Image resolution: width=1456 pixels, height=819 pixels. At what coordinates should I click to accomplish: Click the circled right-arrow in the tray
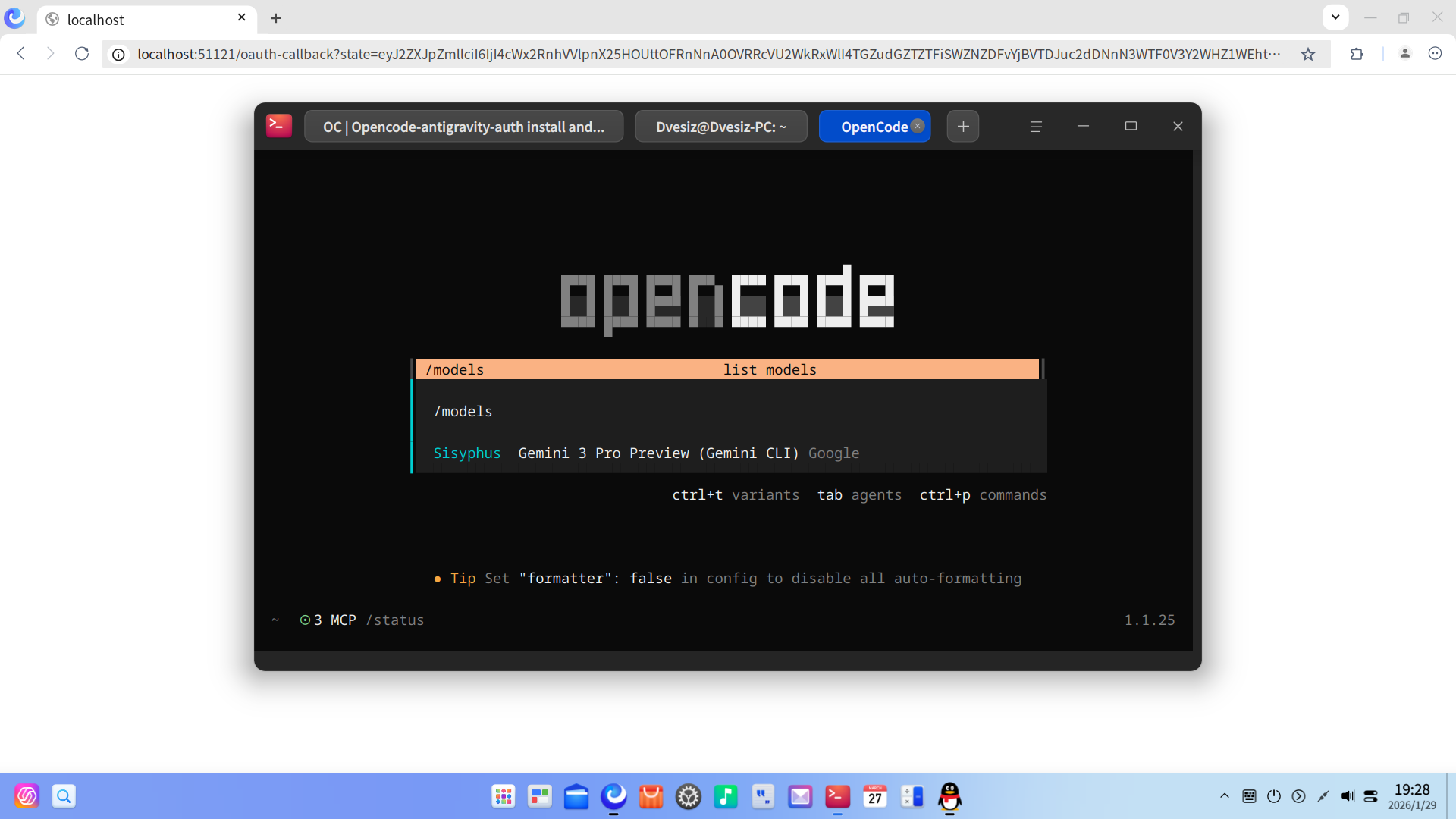click(x=1299, y=796)
